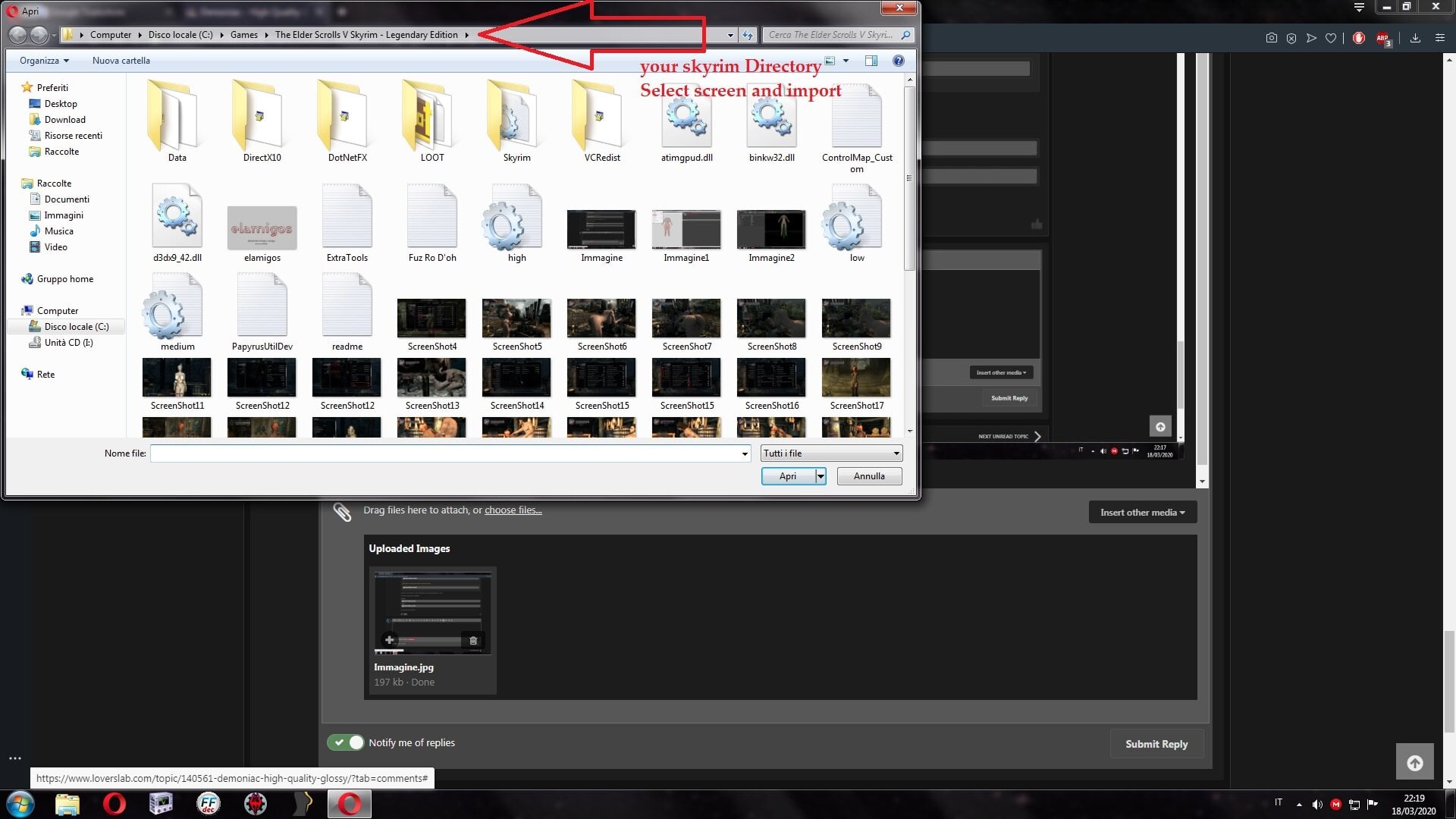Select the elamigos file

[x=262, y=227]
